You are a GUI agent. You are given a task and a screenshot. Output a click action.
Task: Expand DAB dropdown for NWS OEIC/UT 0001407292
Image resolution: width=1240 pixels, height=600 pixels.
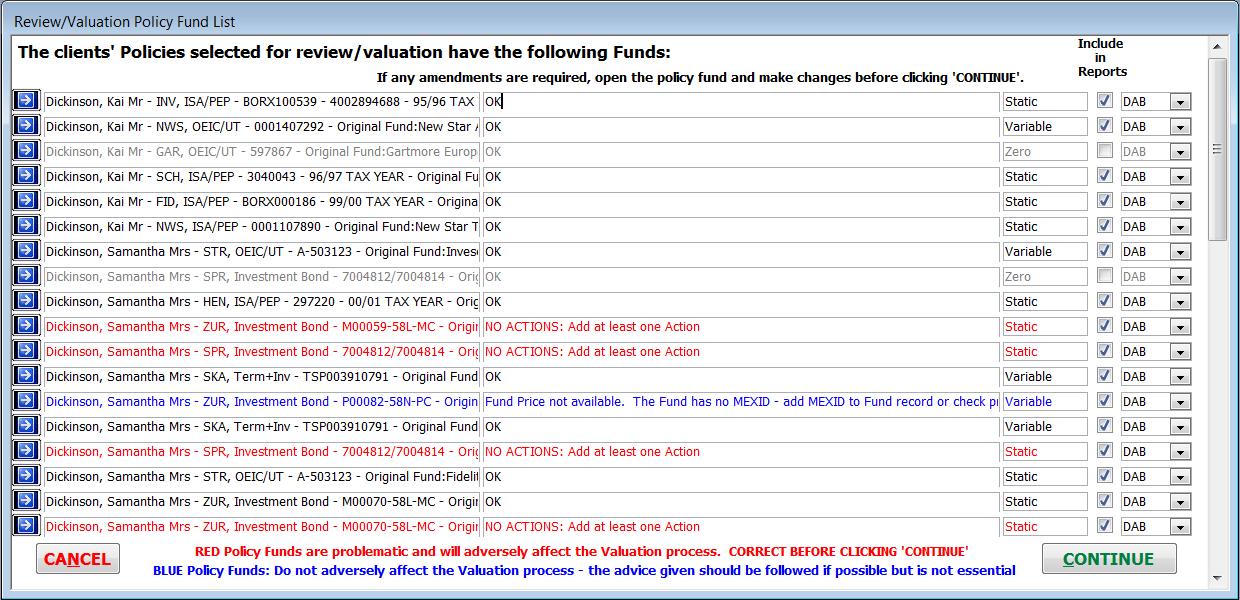click(1180, 127)
